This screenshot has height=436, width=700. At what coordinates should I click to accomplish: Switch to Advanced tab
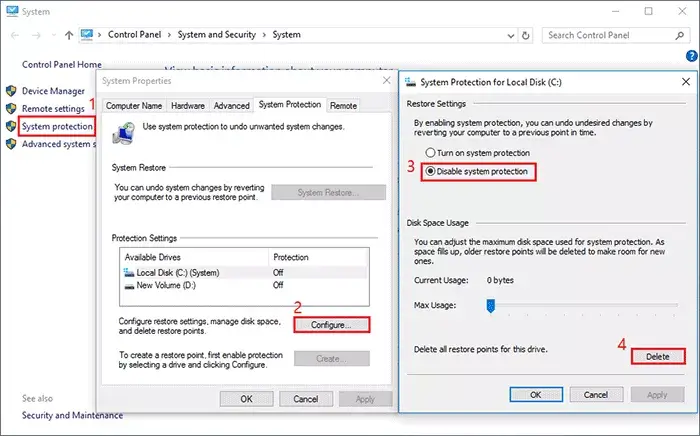coord(231,106)
